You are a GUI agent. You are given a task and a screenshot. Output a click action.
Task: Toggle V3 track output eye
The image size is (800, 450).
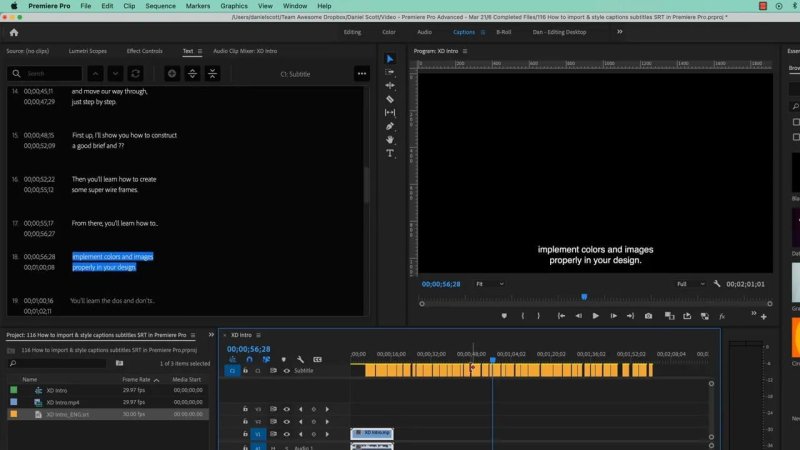(x=287, y=409)
